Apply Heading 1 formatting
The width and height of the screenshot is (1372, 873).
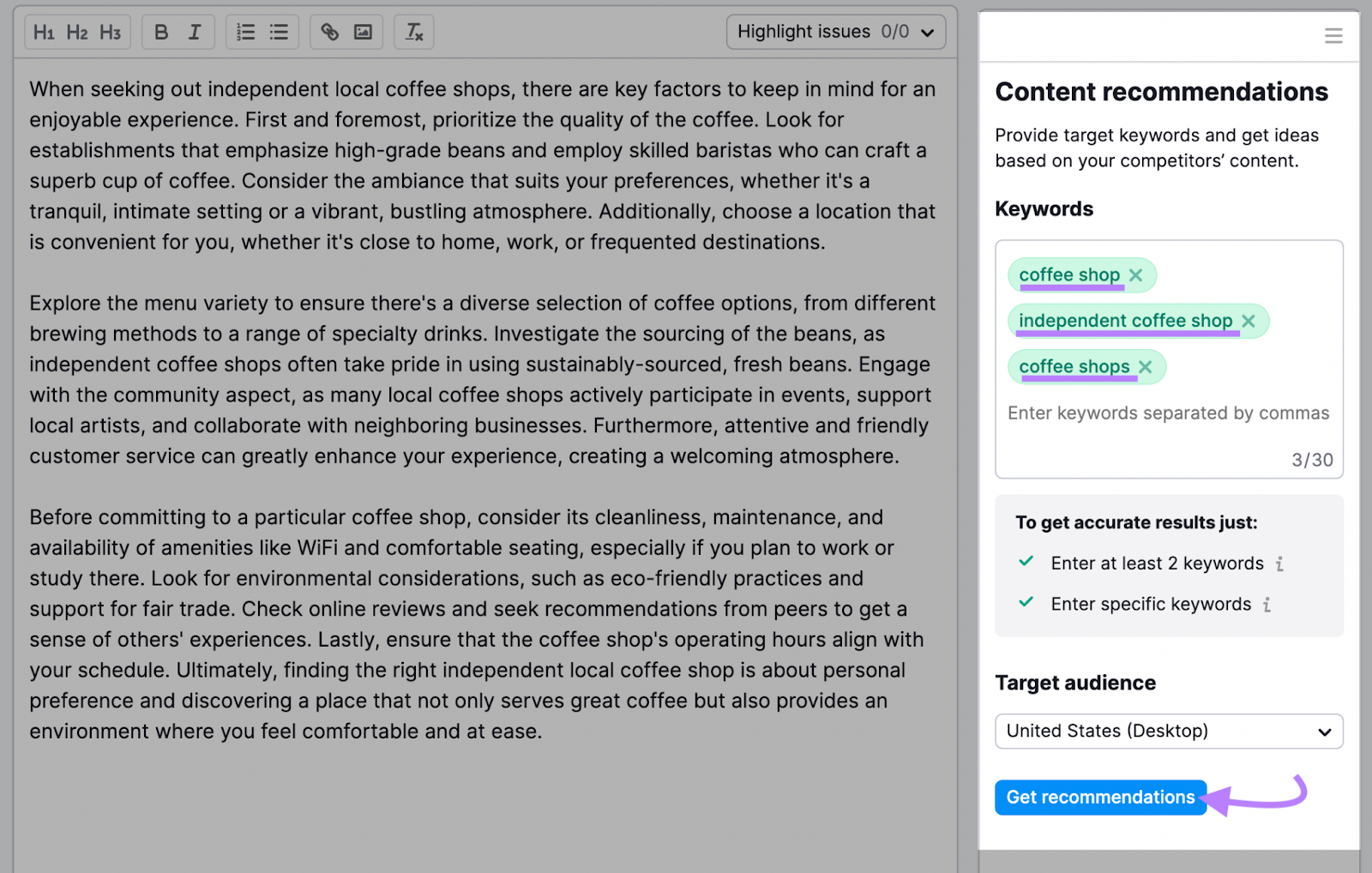click(44, 33)
